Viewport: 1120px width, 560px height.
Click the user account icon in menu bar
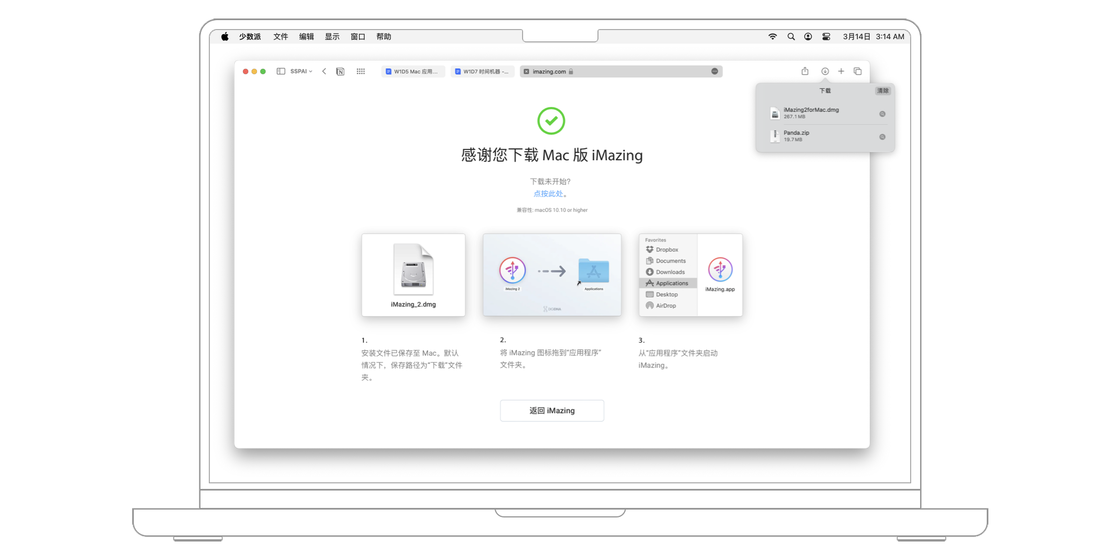[808, 36]
